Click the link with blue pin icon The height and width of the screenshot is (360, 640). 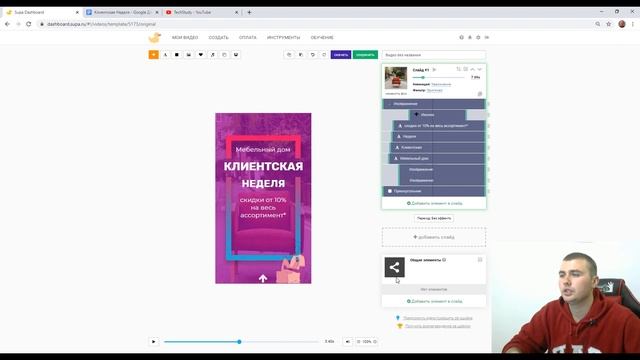click(438, 318)
